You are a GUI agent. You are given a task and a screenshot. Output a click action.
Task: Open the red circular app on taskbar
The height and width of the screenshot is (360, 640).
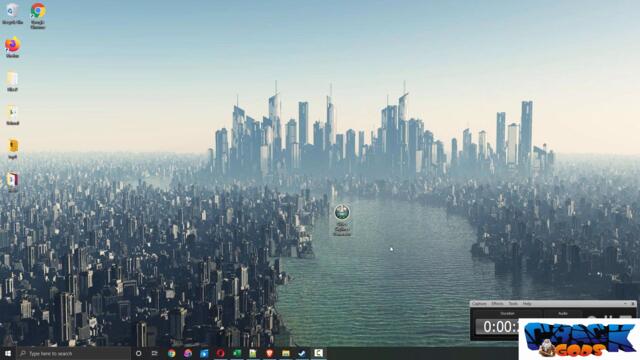(x=220, y=353)
